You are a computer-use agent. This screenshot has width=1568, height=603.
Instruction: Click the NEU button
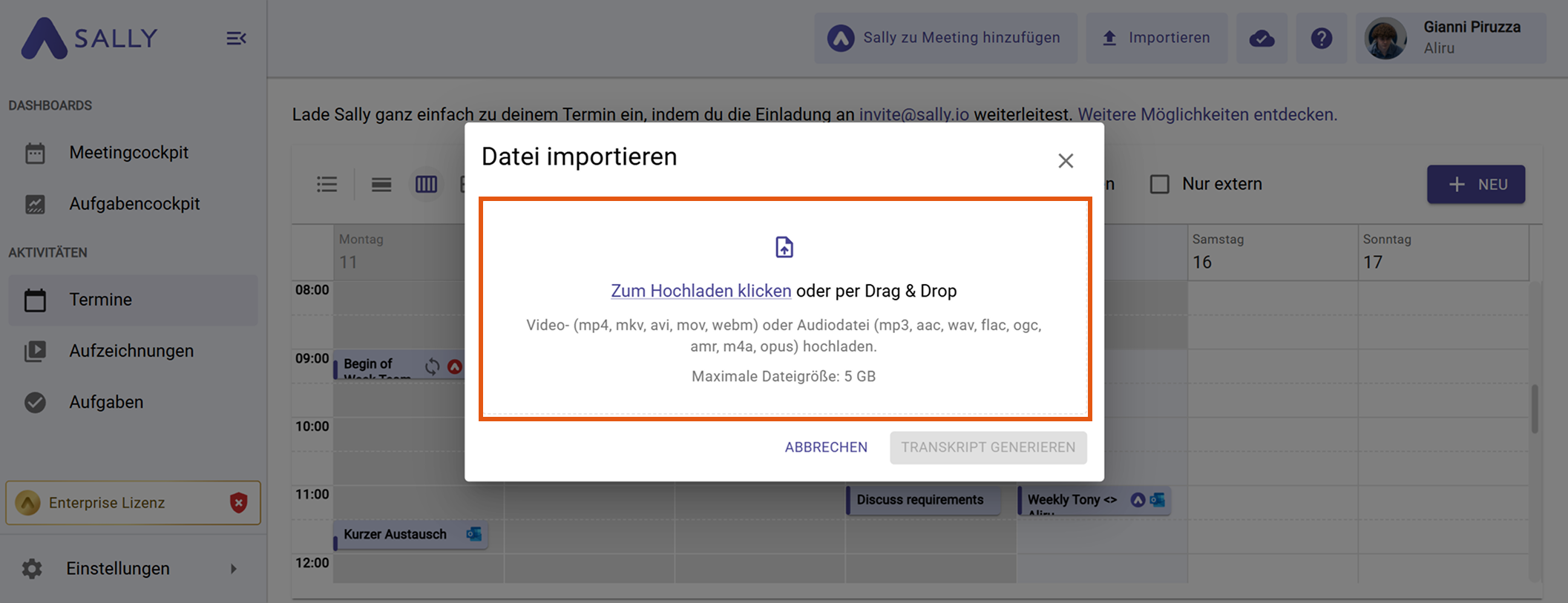coord(1476,184)
